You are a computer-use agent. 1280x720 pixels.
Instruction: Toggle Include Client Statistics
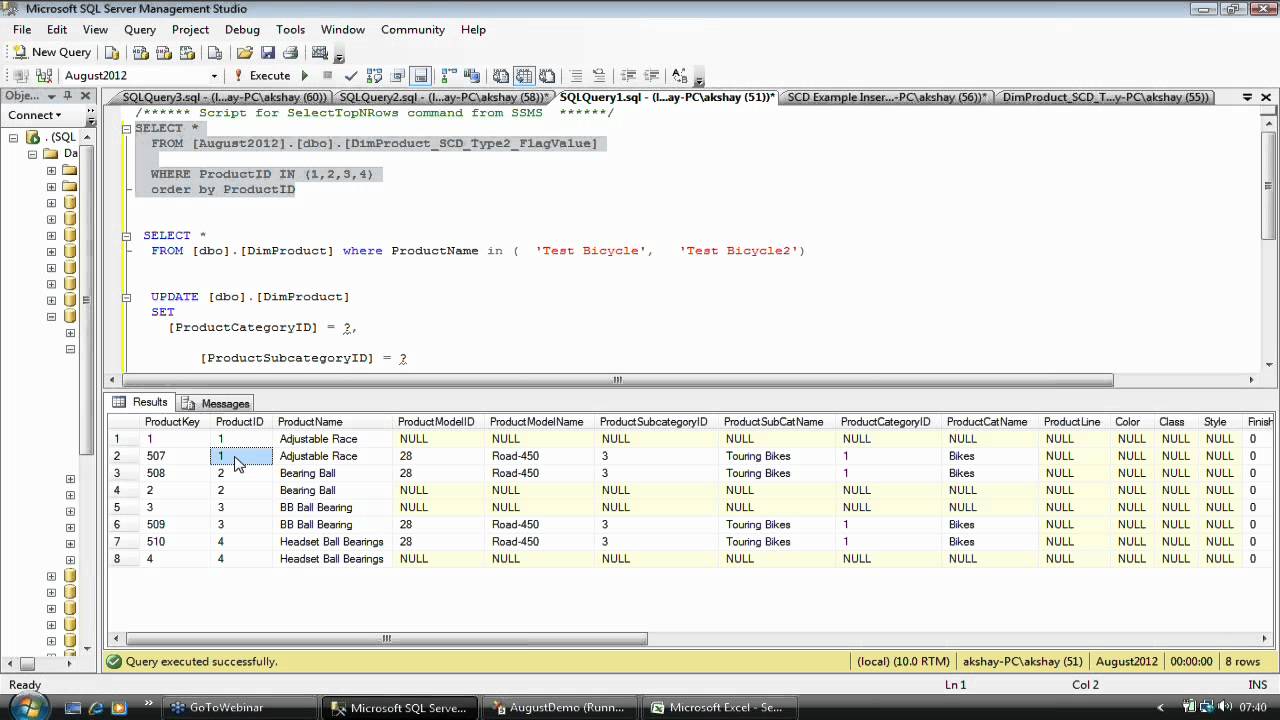pos(471,75)
